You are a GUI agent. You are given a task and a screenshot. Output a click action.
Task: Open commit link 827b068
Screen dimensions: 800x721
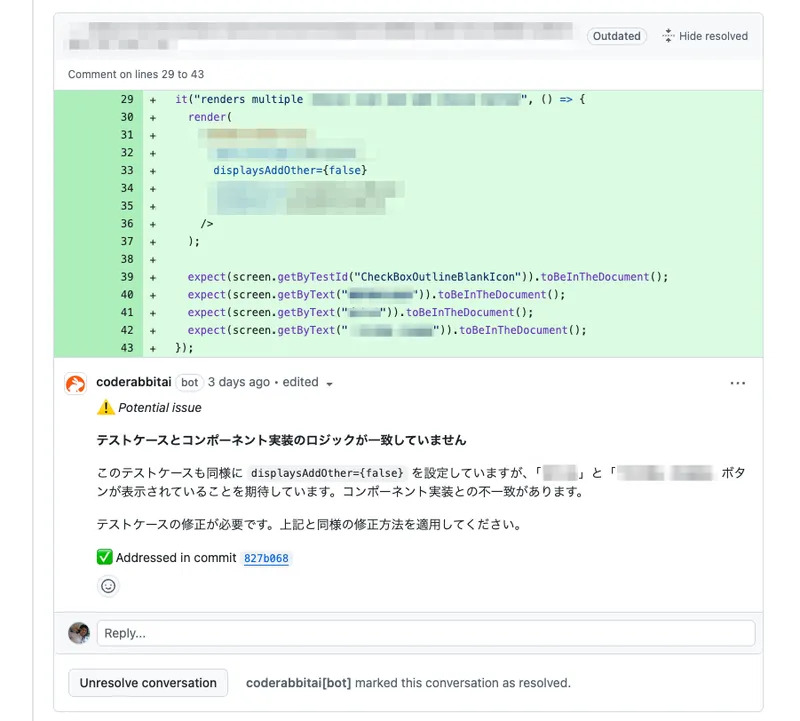coord(266,559)
